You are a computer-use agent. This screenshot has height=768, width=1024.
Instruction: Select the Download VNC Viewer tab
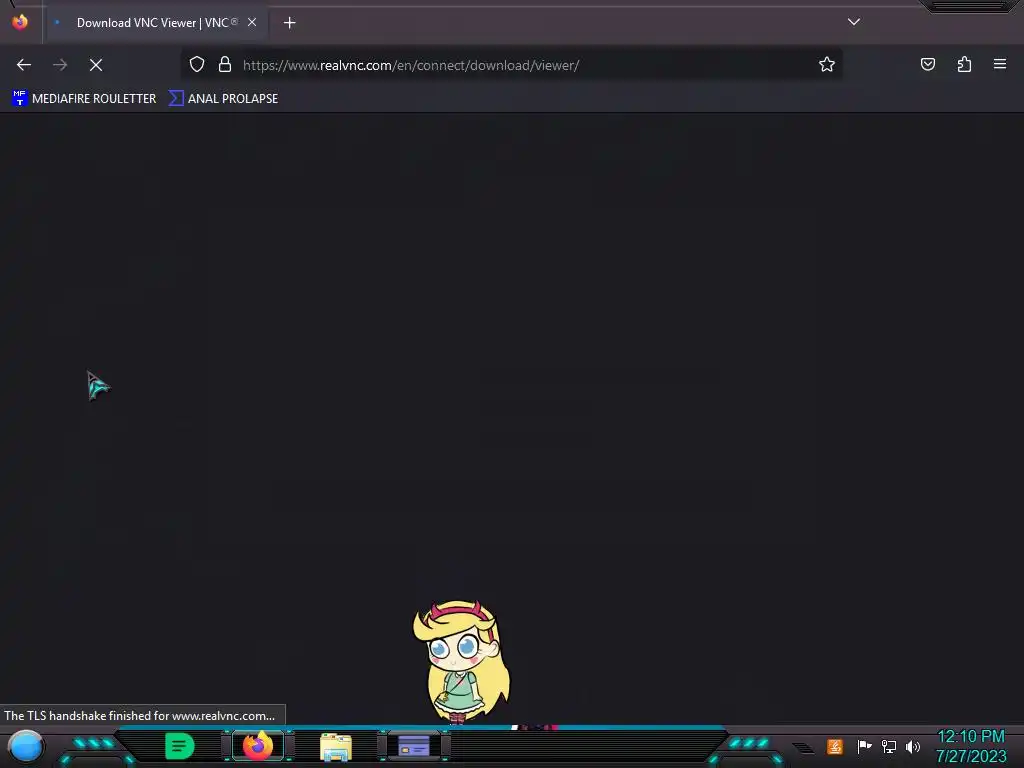tap(156, 23)
